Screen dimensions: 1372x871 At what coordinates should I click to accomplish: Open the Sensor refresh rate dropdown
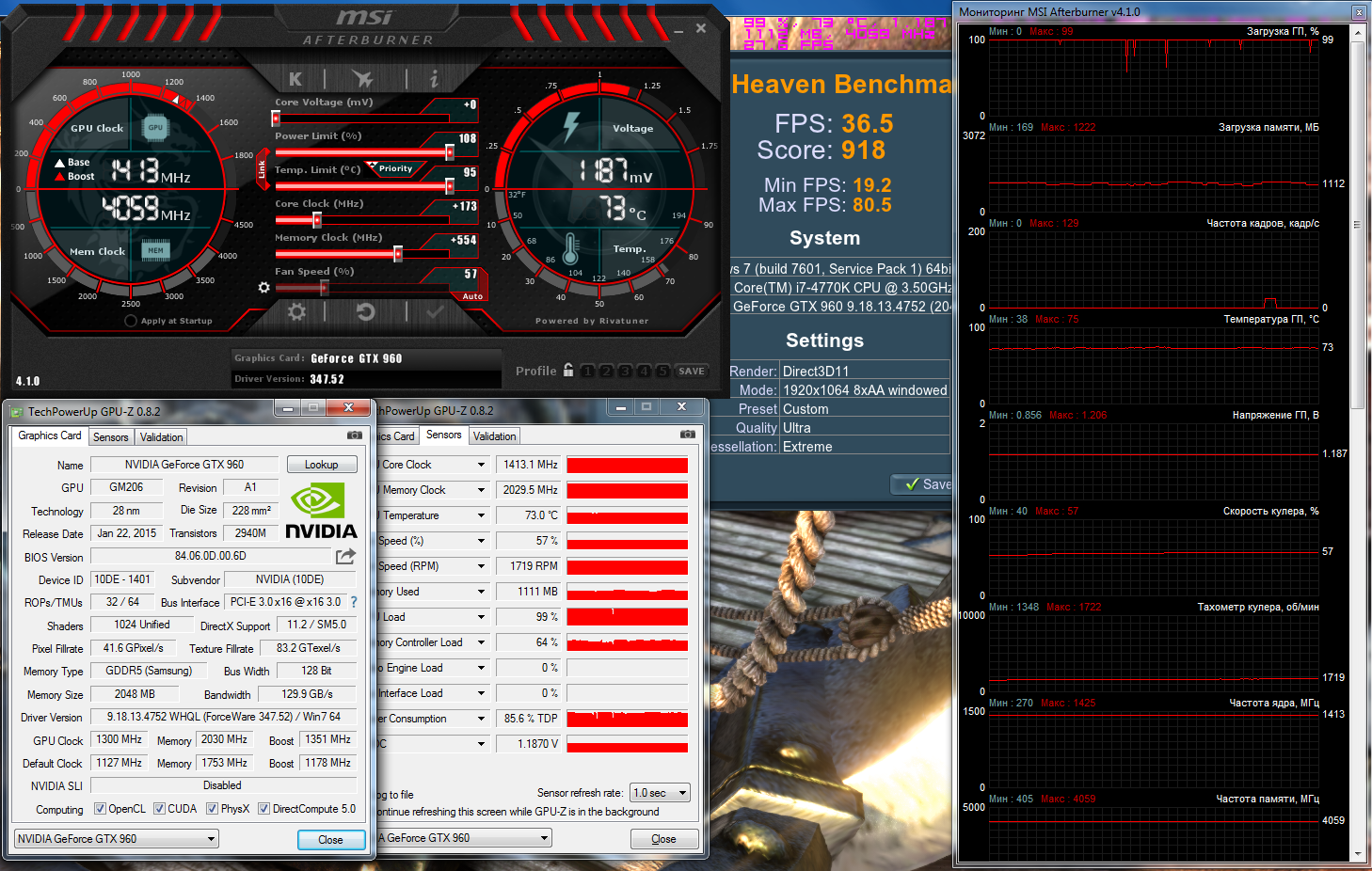[x=660, y=793]
